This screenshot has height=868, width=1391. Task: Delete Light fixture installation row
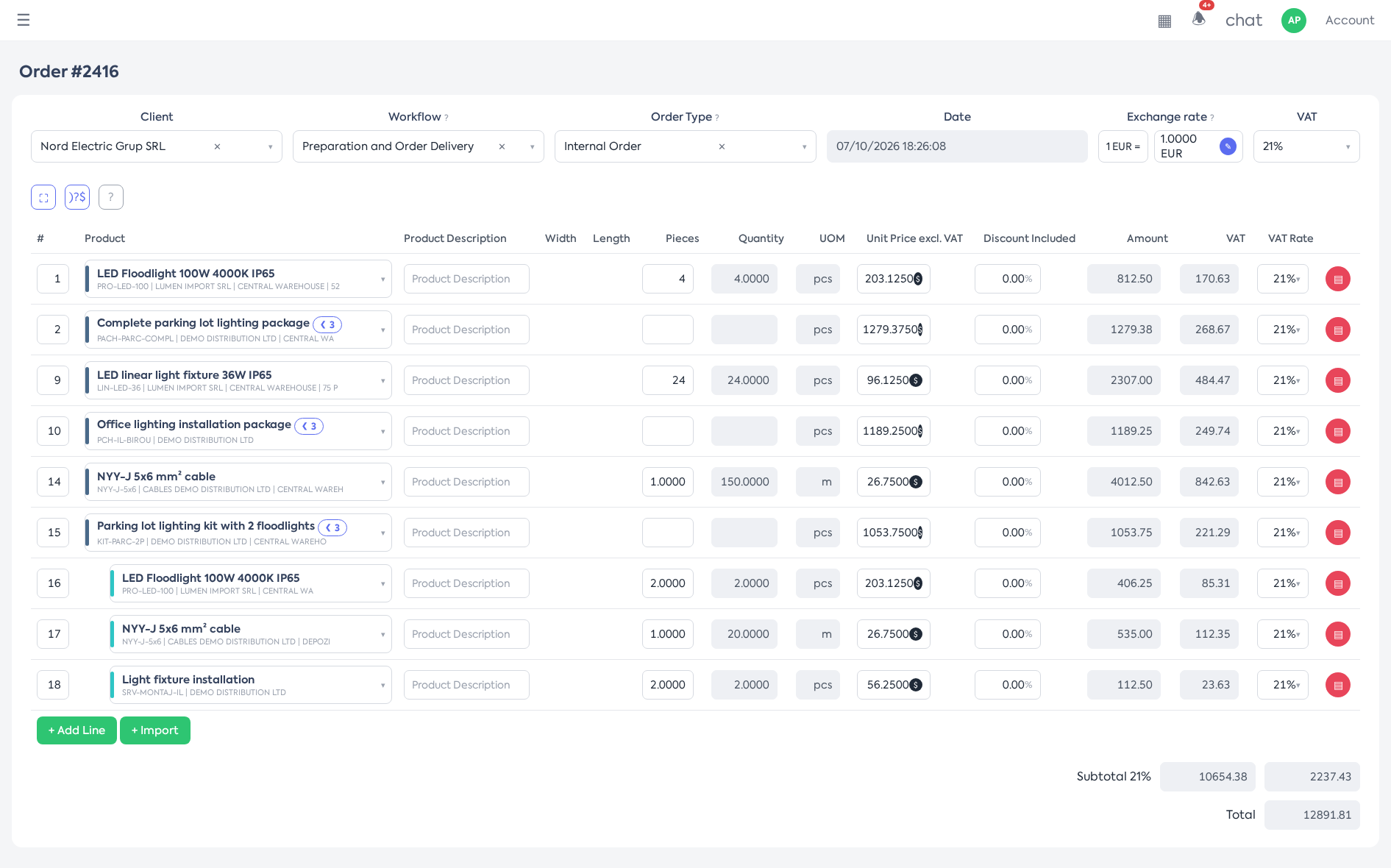click(1338, 685)
